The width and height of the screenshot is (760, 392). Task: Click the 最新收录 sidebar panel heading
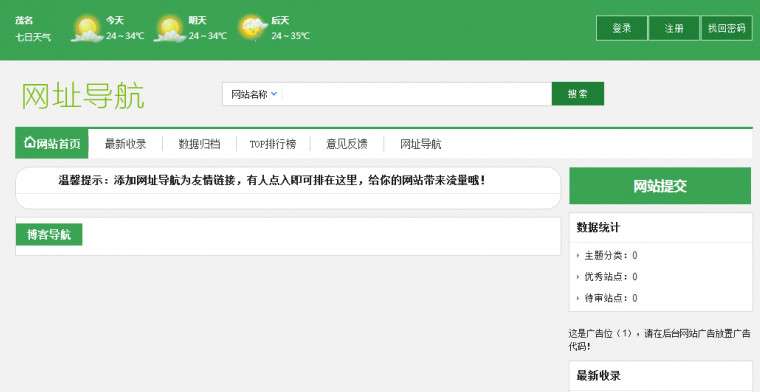pyautogui.click(x=599, y=376)
